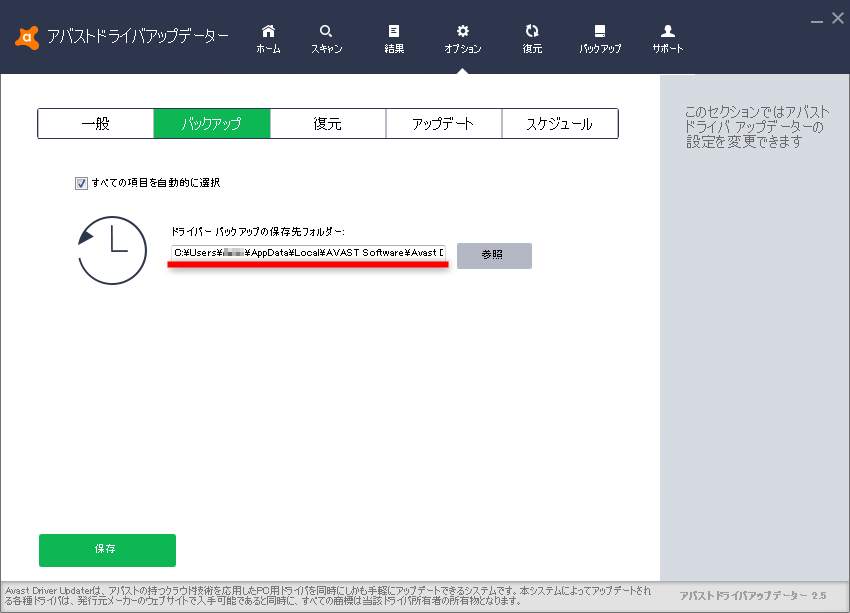Save settings with 保存 button
Screen dimensions: 850x613
[x=106, y=550]
